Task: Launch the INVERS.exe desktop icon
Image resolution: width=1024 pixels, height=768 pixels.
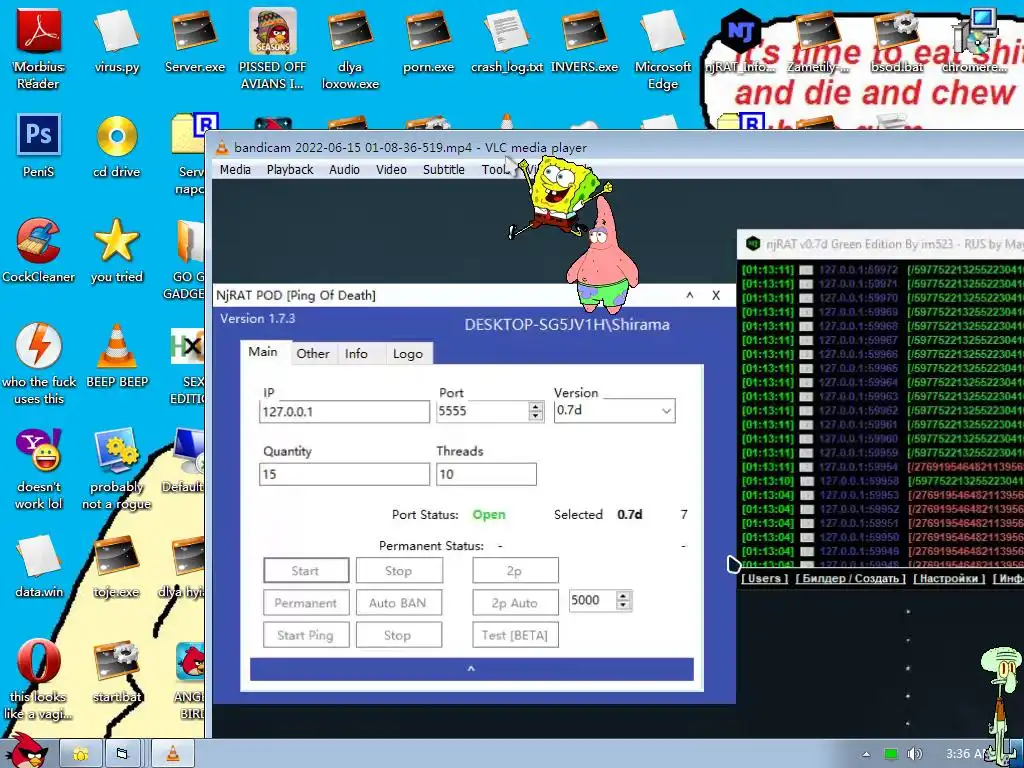Action: point(584,42)
